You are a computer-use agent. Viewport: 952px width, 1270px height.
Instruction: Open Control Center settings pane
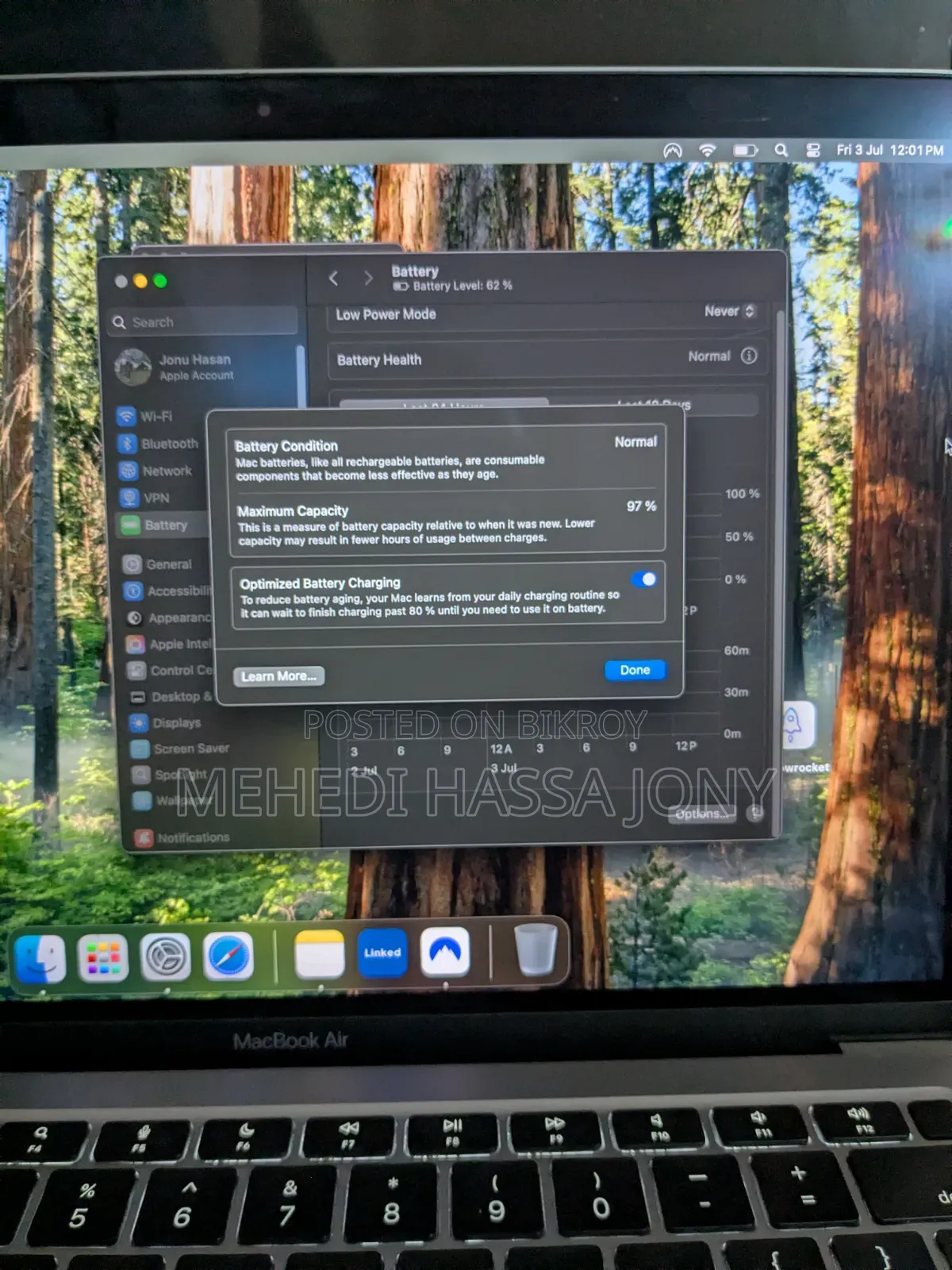(x=171, y=671)
